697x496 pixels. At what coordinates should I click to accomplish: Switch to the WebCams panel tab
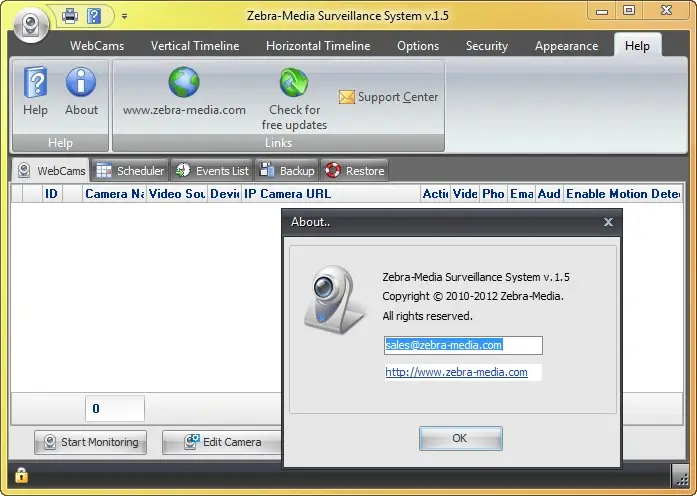[x=51, y=171]
